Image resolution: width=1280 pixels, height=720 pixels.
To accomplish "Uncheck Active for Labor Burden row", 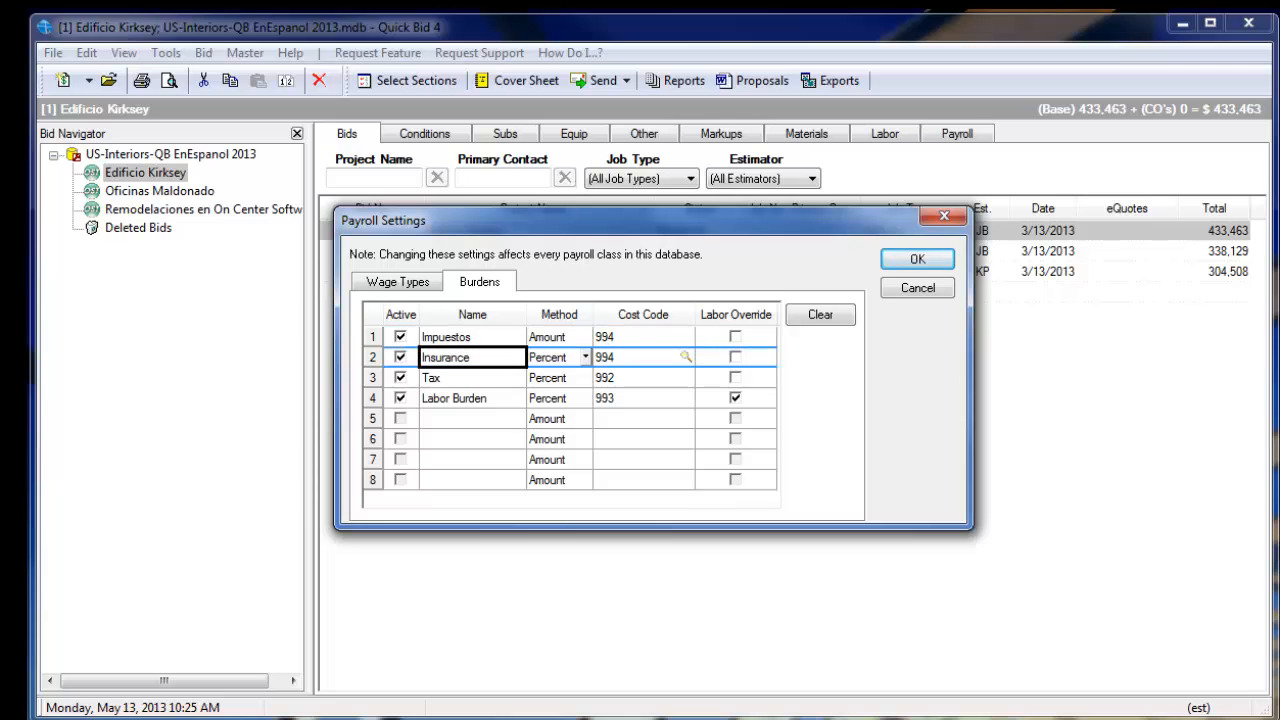I will tap(401, 398).
